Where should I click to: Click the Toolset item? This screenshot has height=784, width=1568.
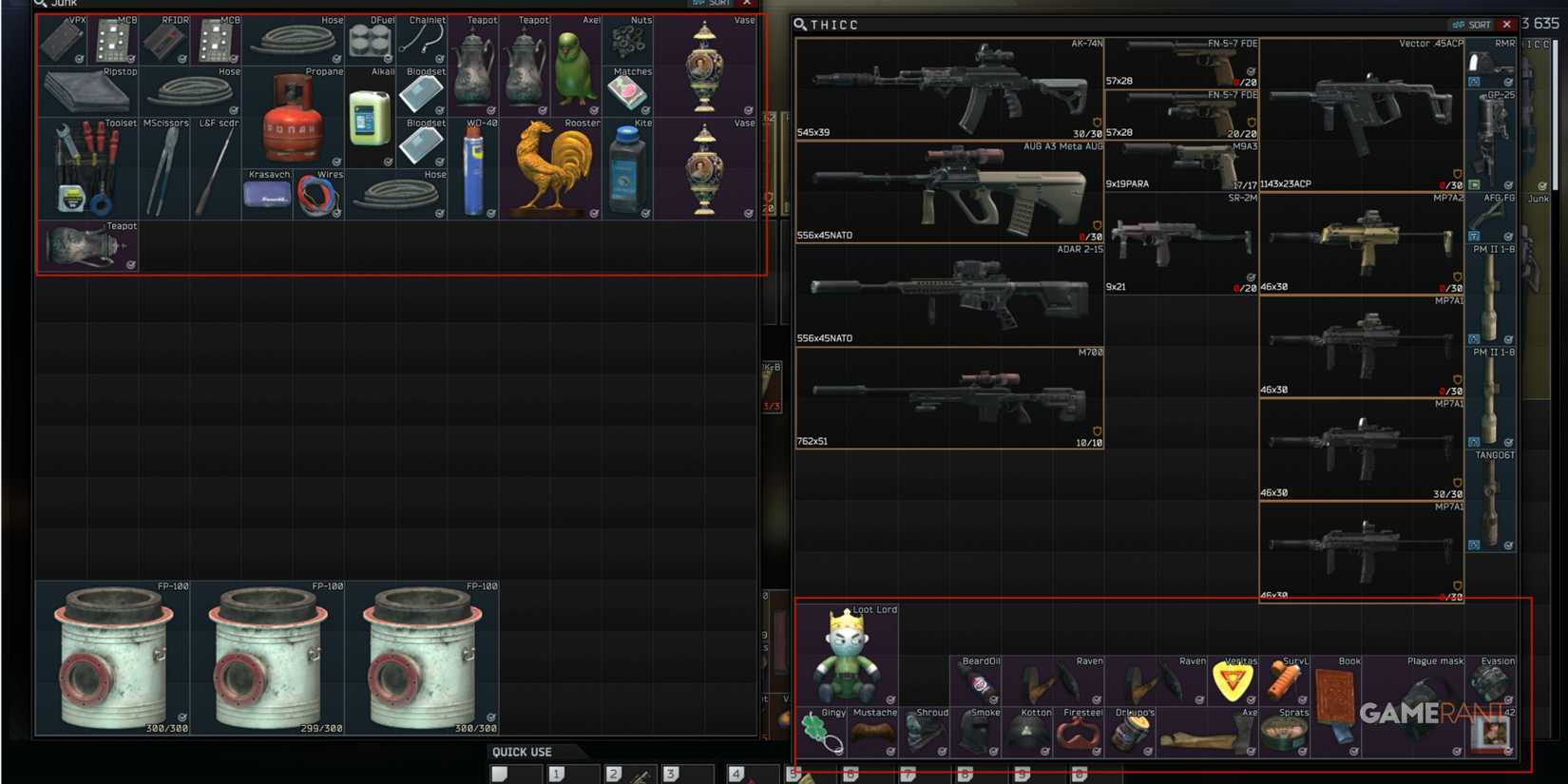coord(87,169)
